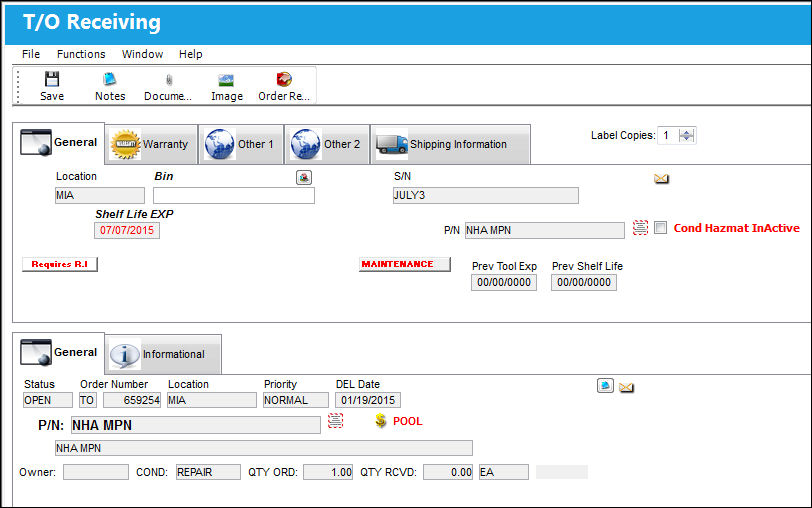The image size is (812, 508).
Task: Click into the Bin input field
Action: pyautogui.click(x=234, y=196)
